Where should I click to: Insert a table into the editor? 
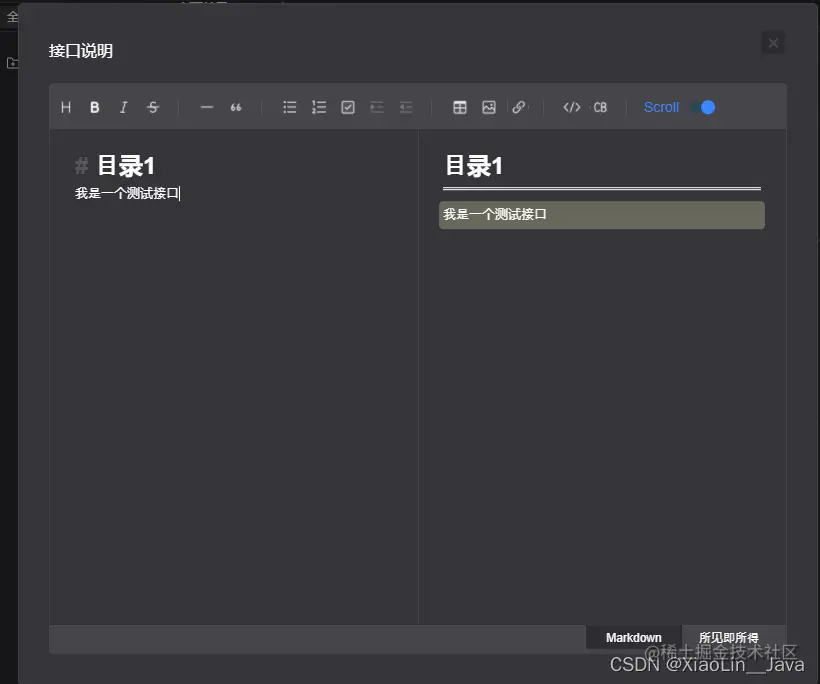(460, 107)
